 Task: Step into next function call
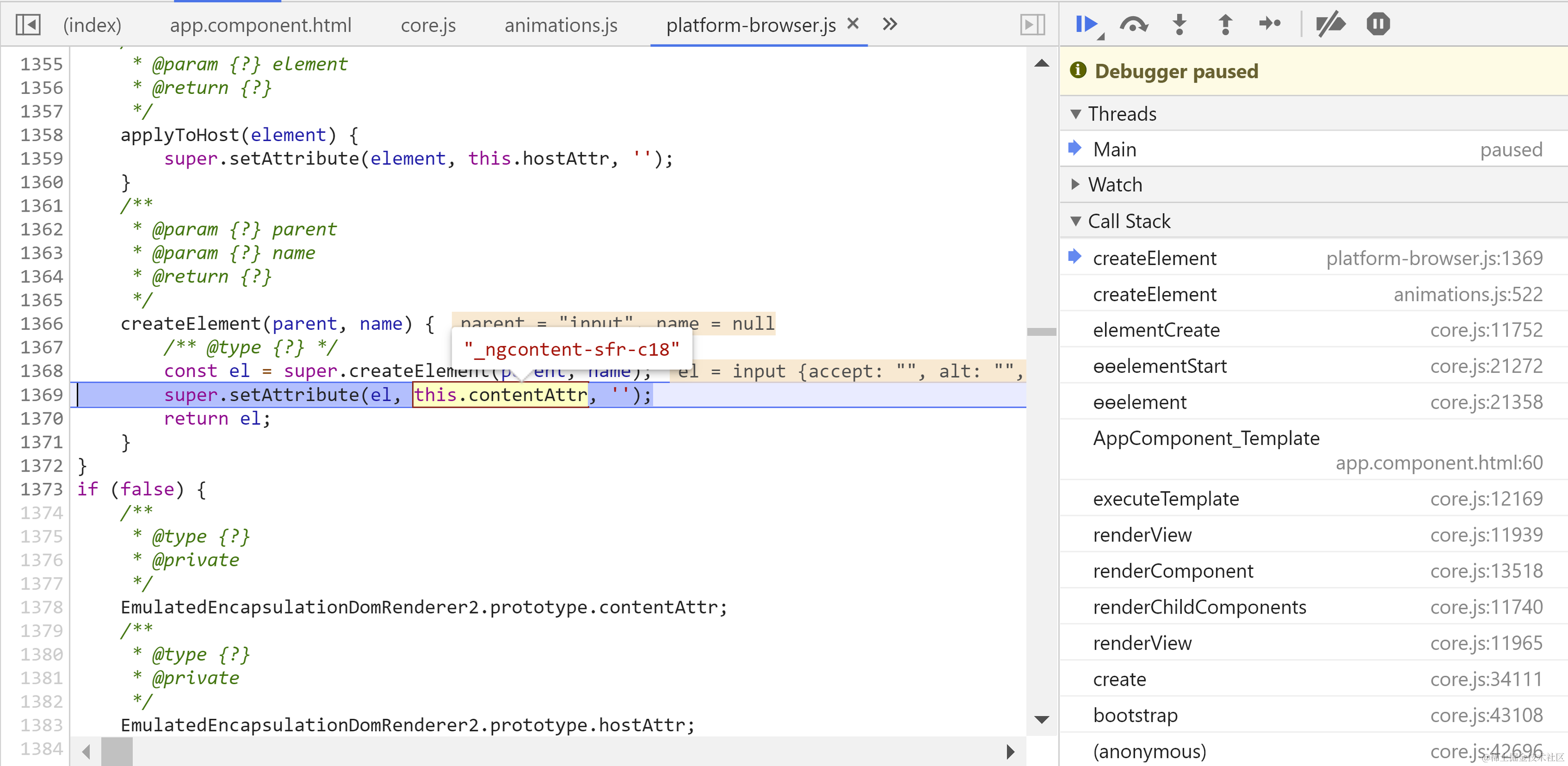point(1180,24)
